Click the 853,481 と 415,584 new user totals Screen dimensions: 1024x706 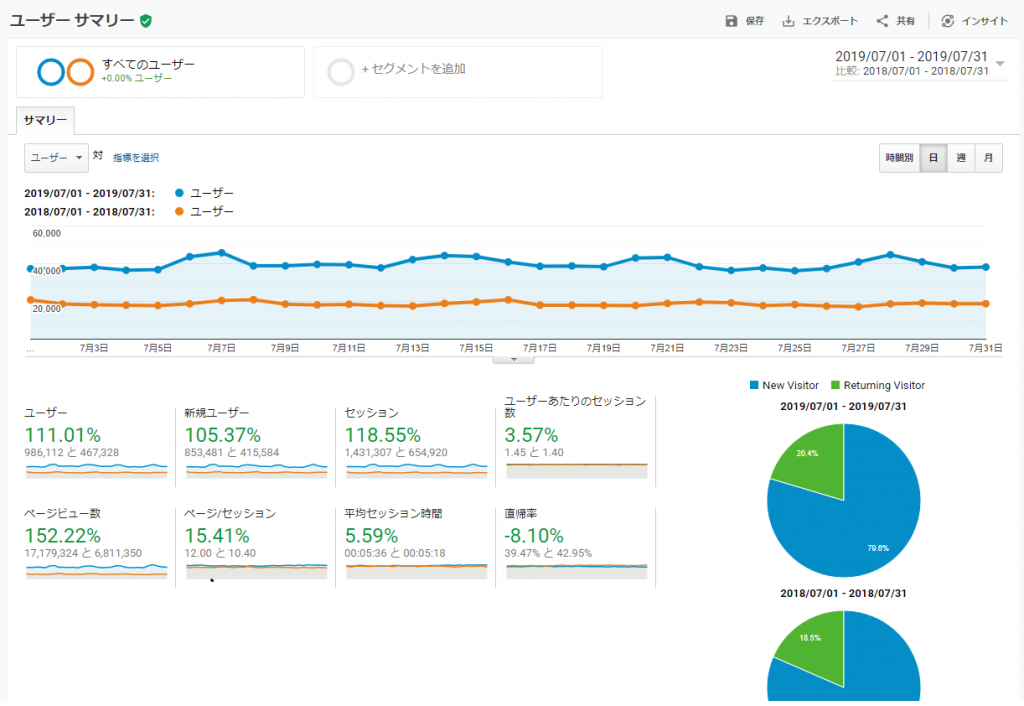coord(232,453)
